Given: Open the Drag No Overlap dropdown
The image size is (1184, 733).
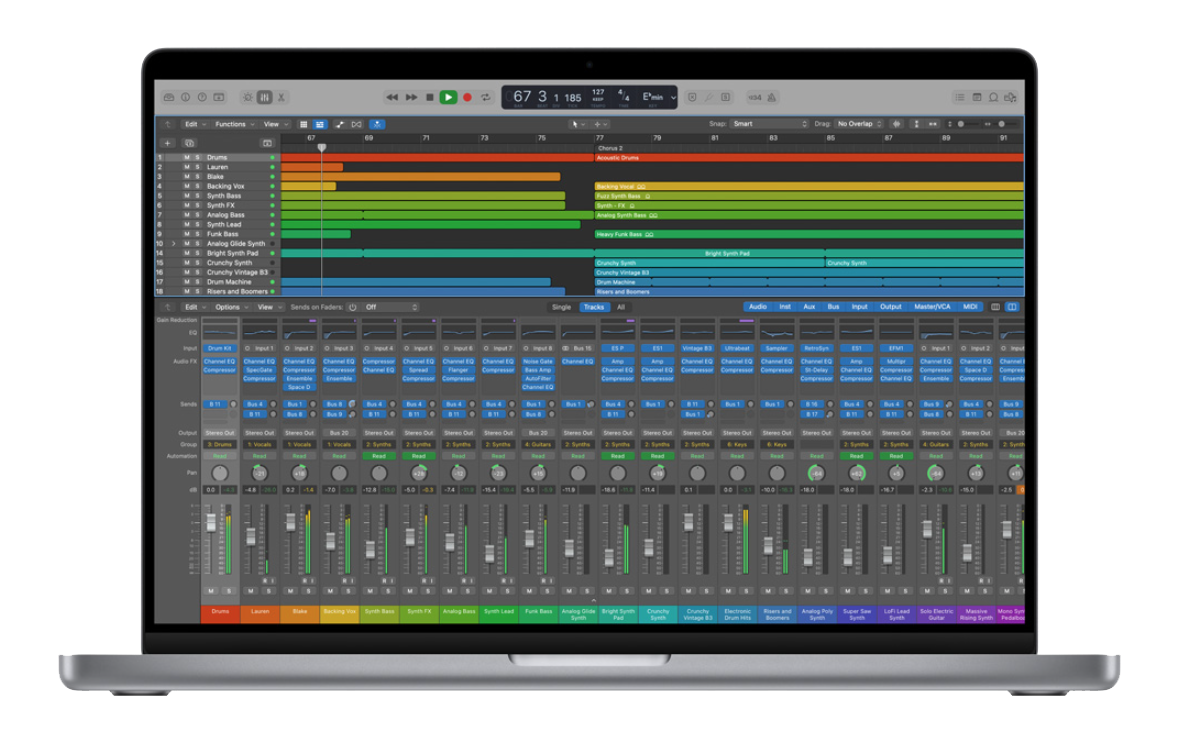Looking at the screenshot, I should (x=858, y=124).
